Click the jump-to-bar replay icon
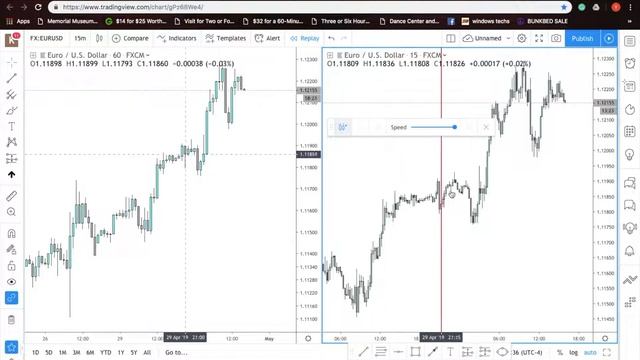Image resolution: width=640 pixels, height=360 pixels. tap(342, 127)
